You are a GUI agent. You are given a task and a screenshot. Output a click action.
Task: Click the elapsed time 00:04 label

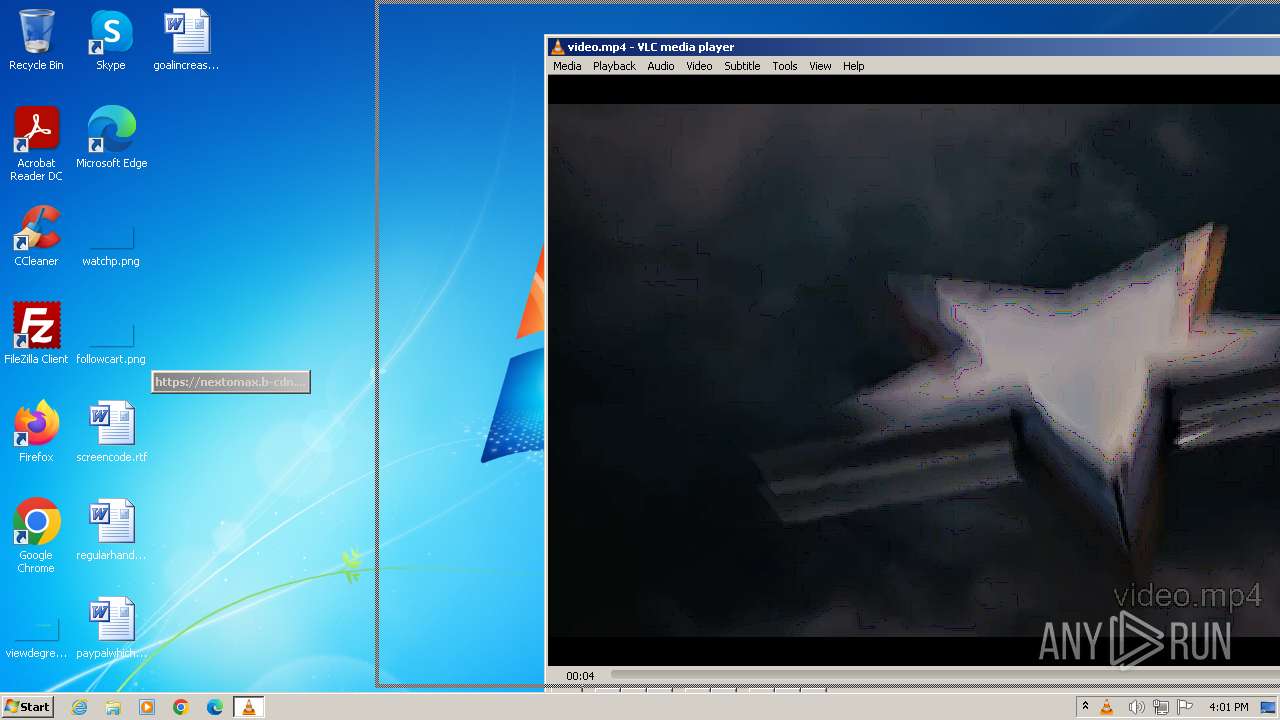(x=580, y=676)
